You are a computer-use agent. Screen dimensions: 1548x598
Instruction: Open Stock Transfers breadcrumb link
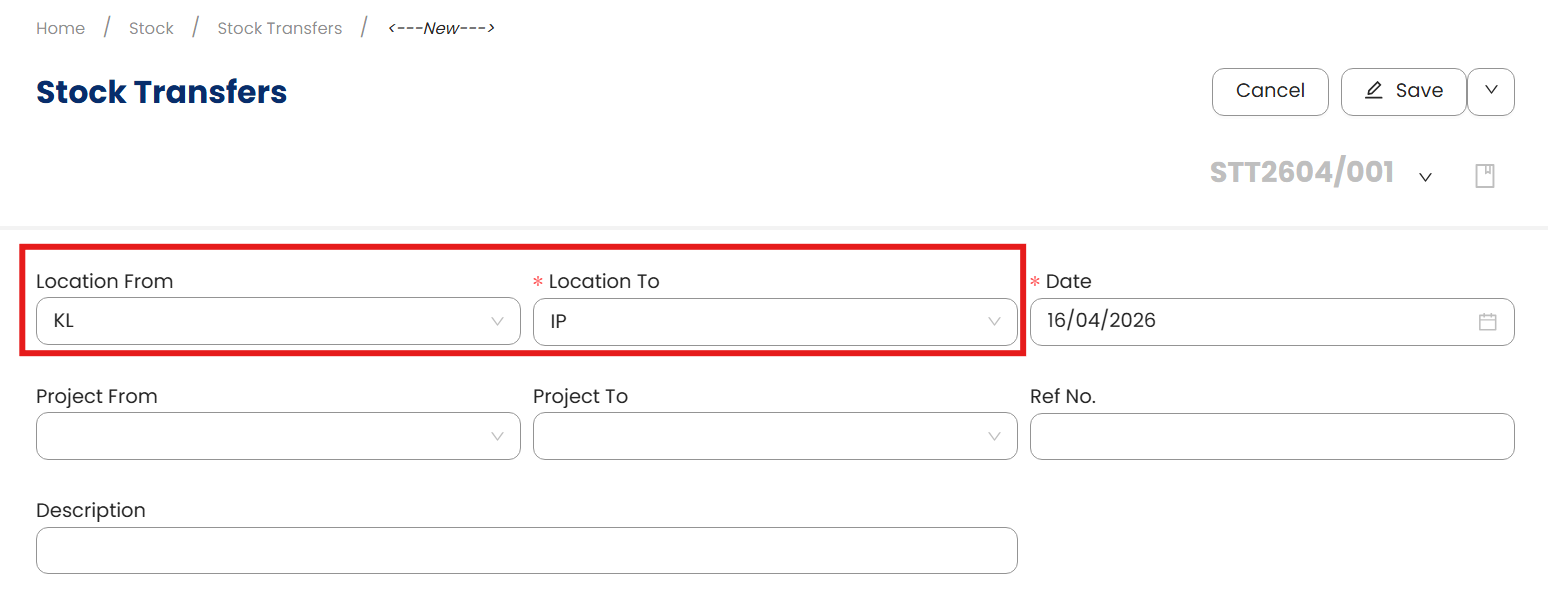point(280,28)
